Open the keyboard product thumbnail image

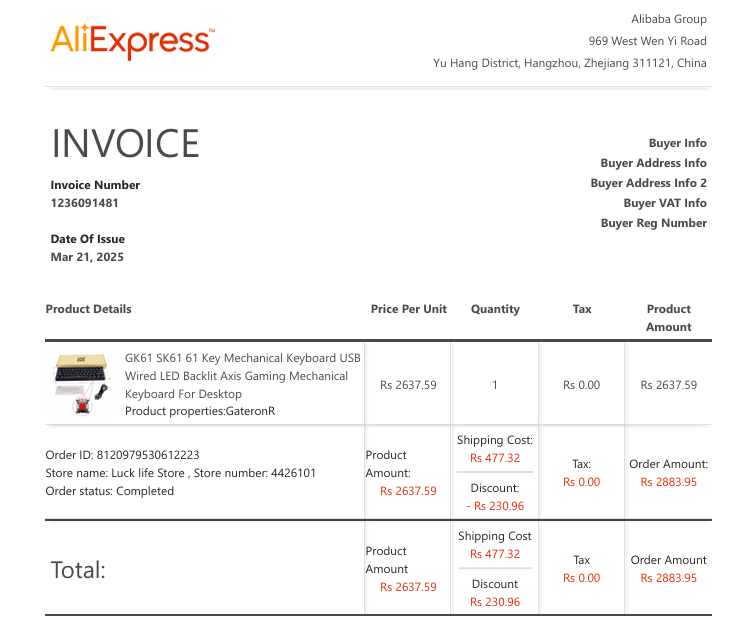(80, 385)
